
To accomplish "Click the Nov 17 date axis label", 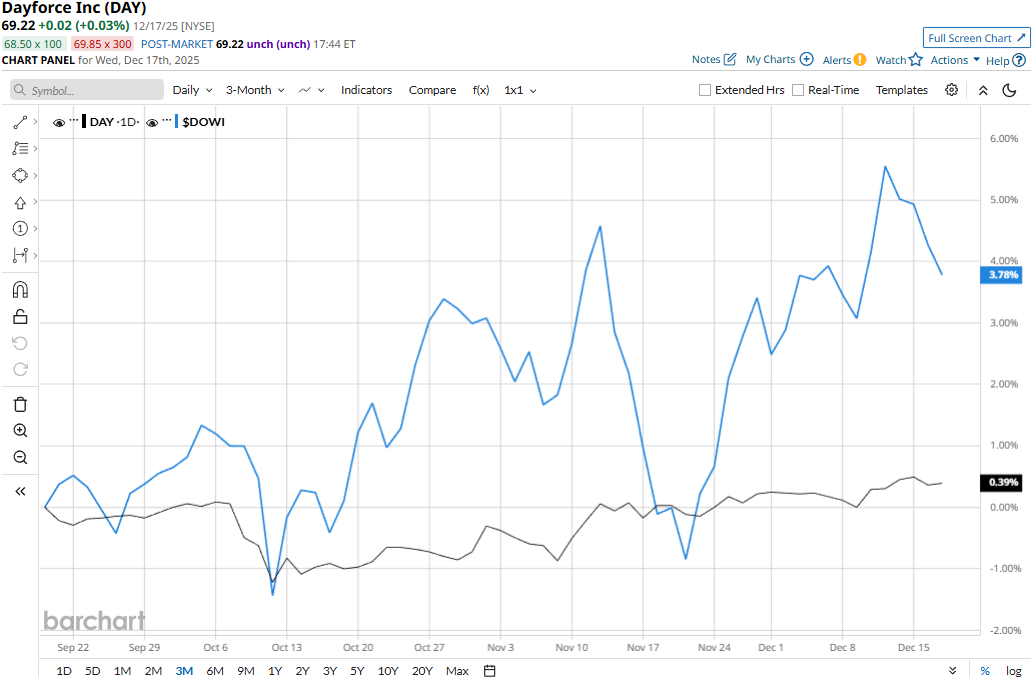I will (x=642, y=647).
